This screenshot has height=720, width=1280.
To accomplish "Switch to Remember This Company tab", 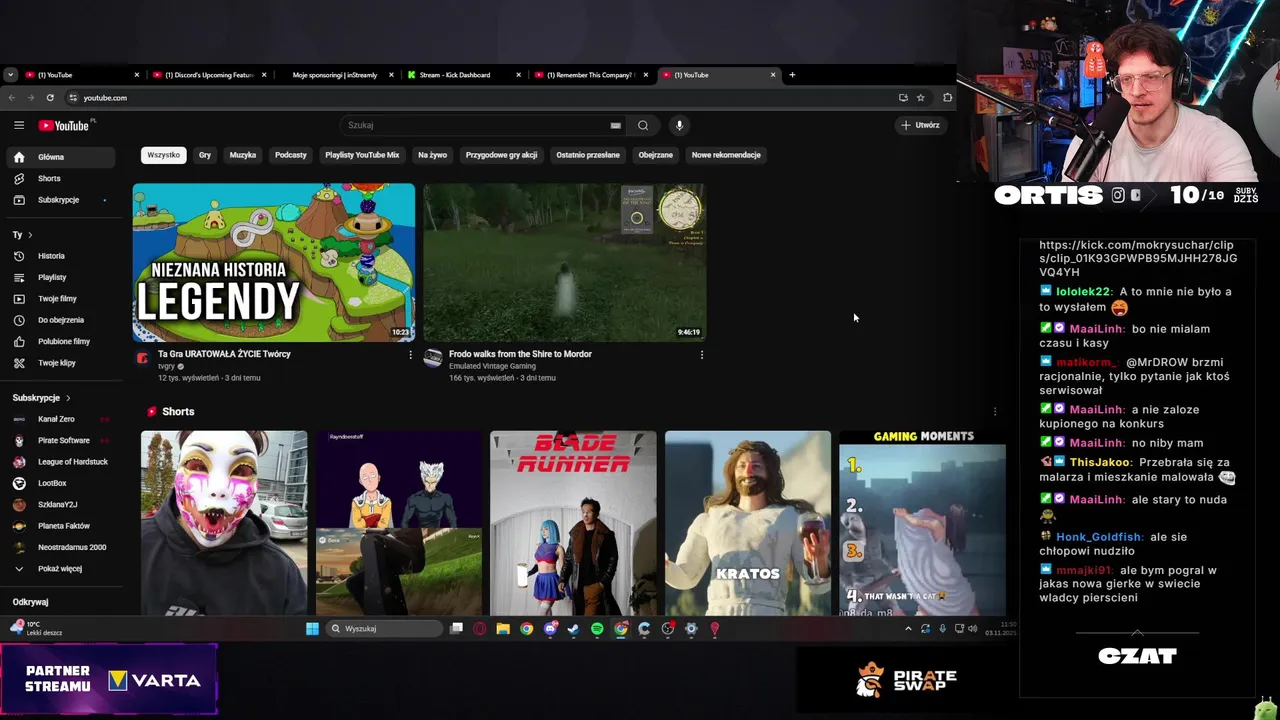I will tap(589, 75).
